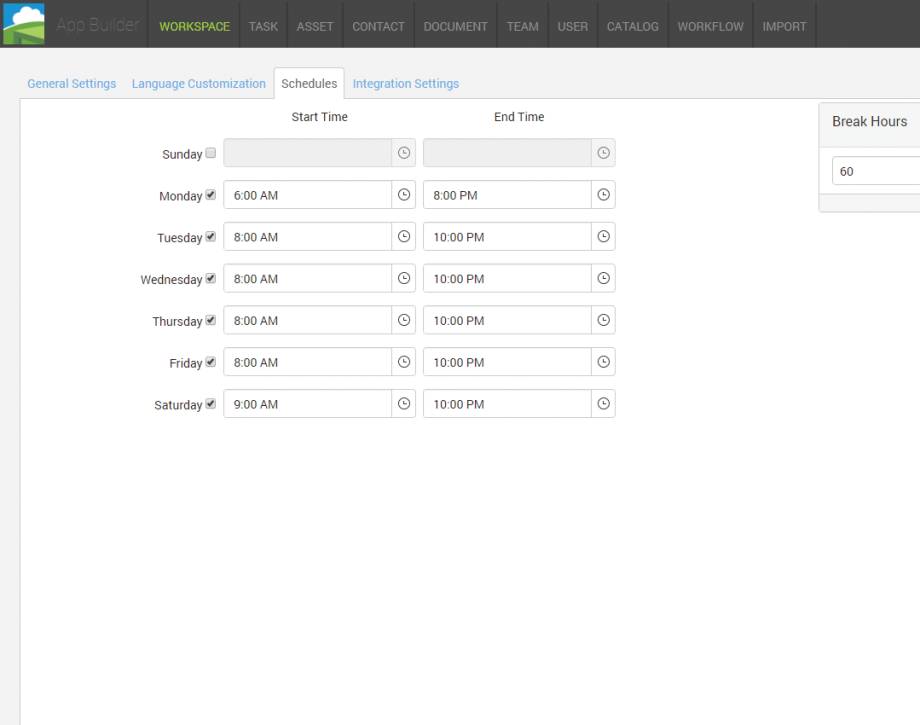Click the App Builder logo
This screenshot has width=920, height=725.
pos(23,22)
